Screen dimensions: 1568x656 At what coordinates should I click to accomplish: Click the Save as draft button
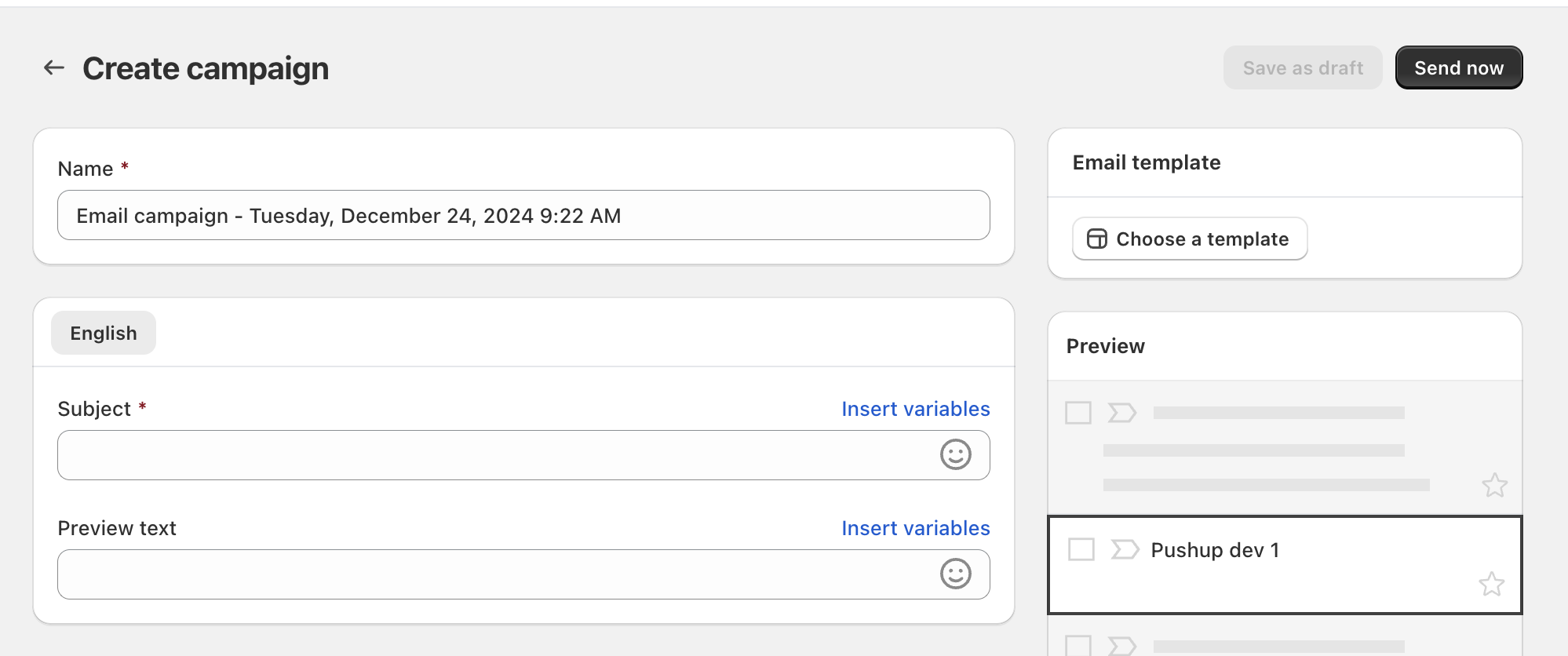click(1302, 68)
